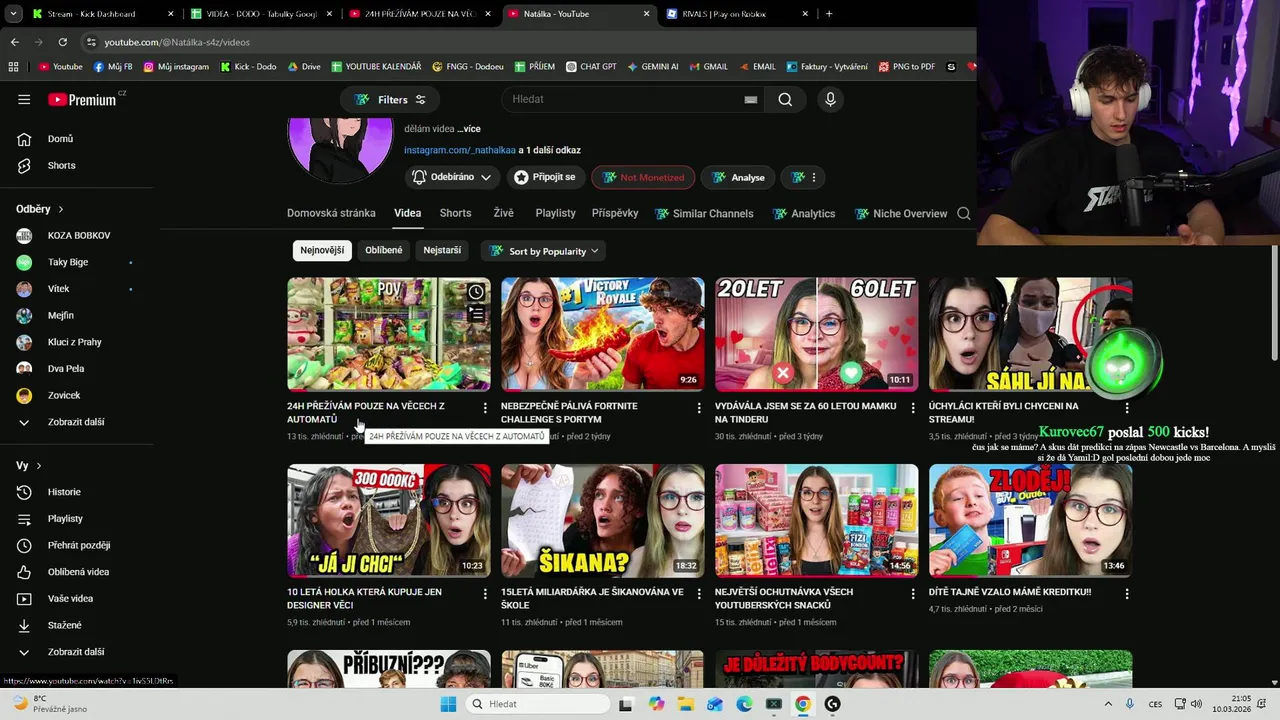Open weather widget on taskbar
Image resolution: width=1280 pixels, height=720 pixels.
click(x=48, y=704)
